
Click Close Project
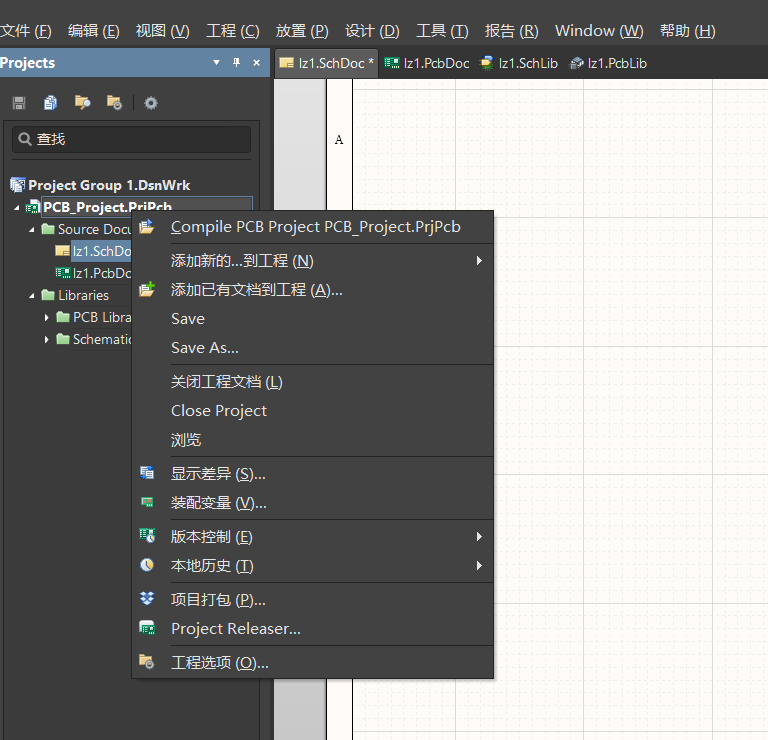(312, 410)
